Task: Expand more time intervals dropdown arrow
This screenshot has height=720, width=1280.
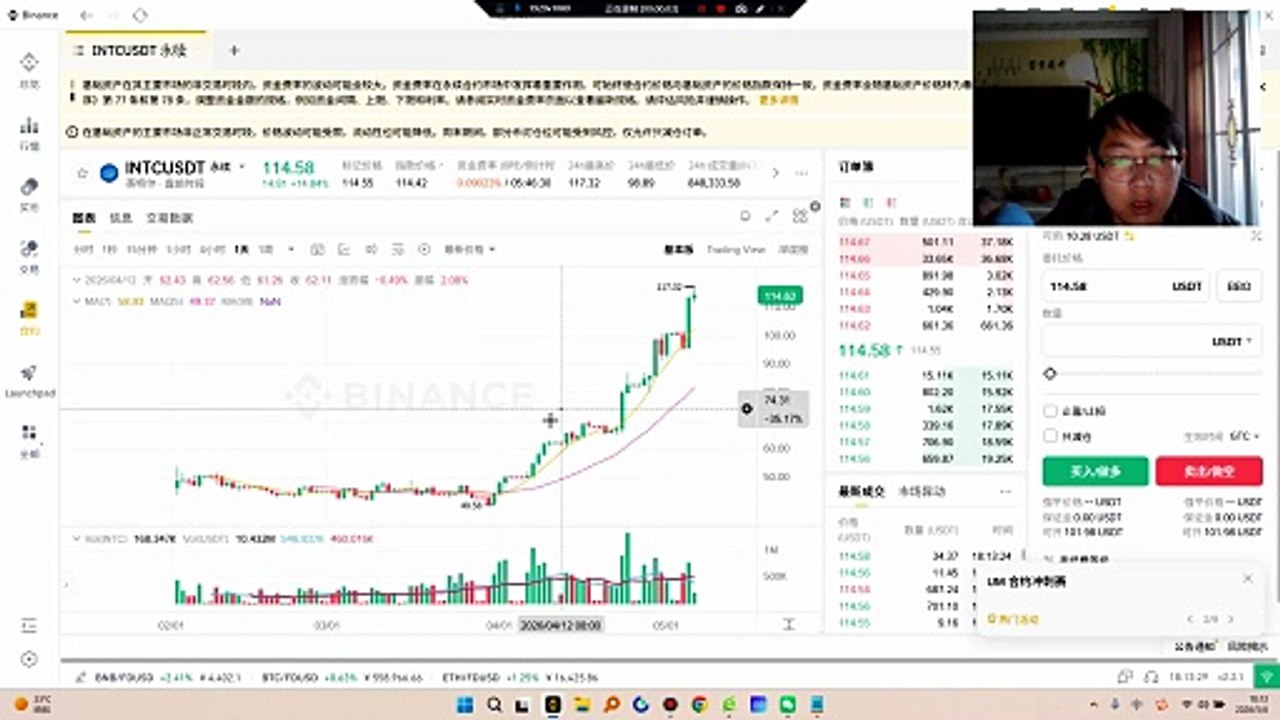Action: [291, 249]
